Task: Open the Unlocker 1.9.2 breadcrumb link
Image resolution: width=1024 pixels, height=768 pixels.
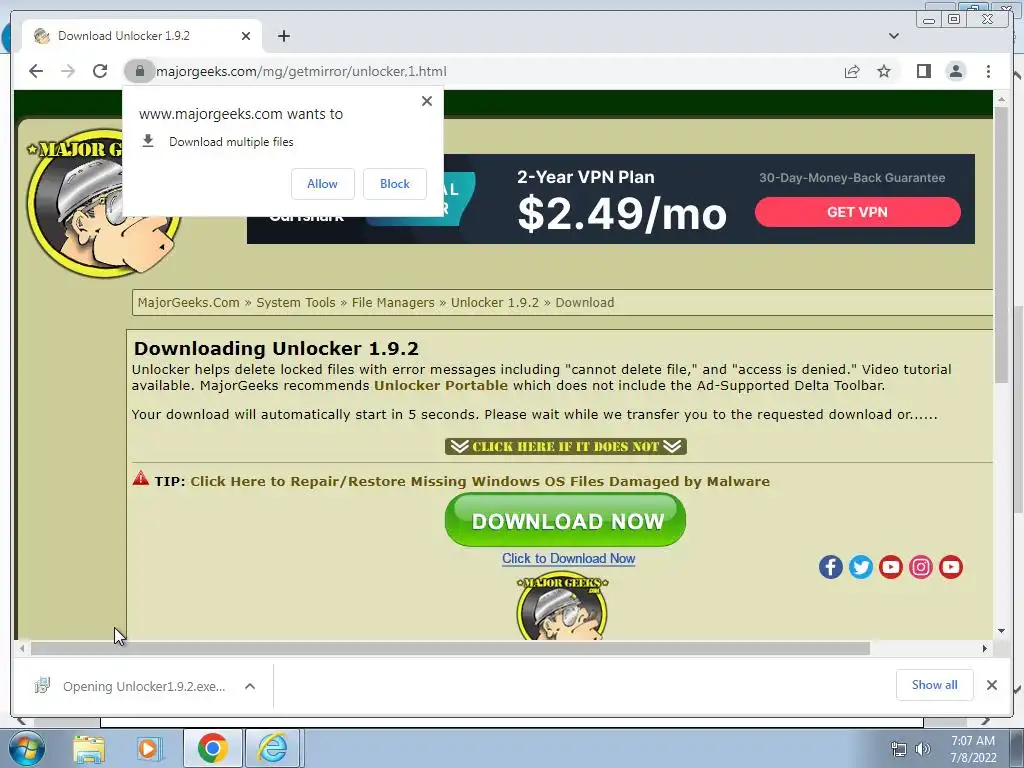Action: [495, 302]
